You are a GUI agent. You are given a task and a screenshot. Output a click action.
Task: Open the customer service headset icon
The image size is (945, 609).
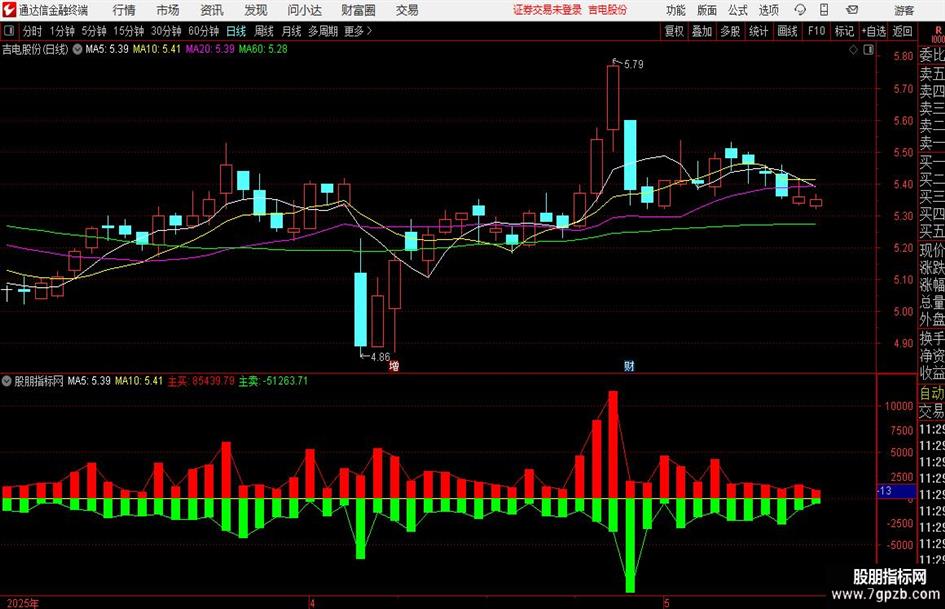tap(800, 10)
